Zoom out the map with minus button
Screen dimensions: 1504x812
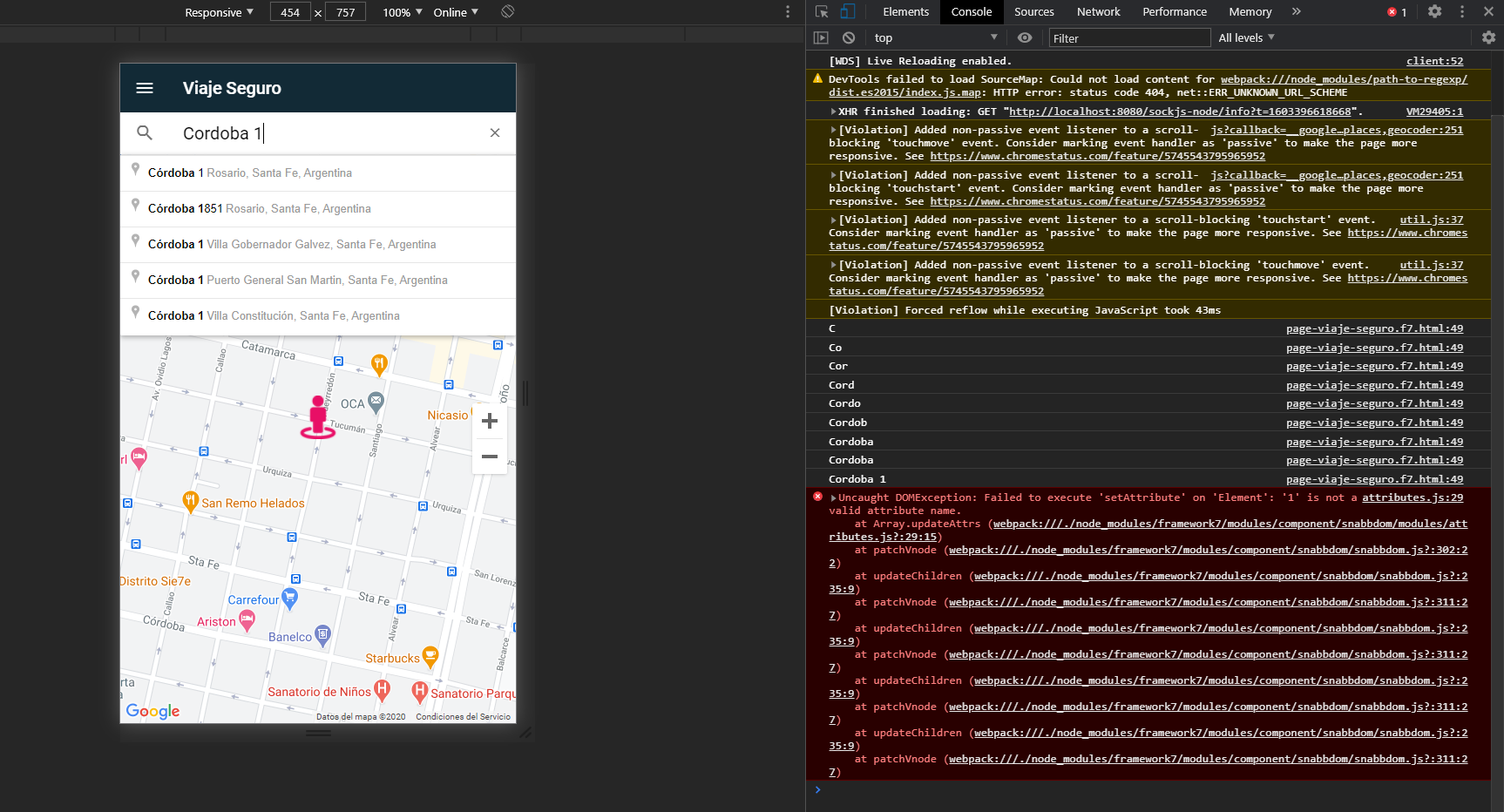click(490, 457)
